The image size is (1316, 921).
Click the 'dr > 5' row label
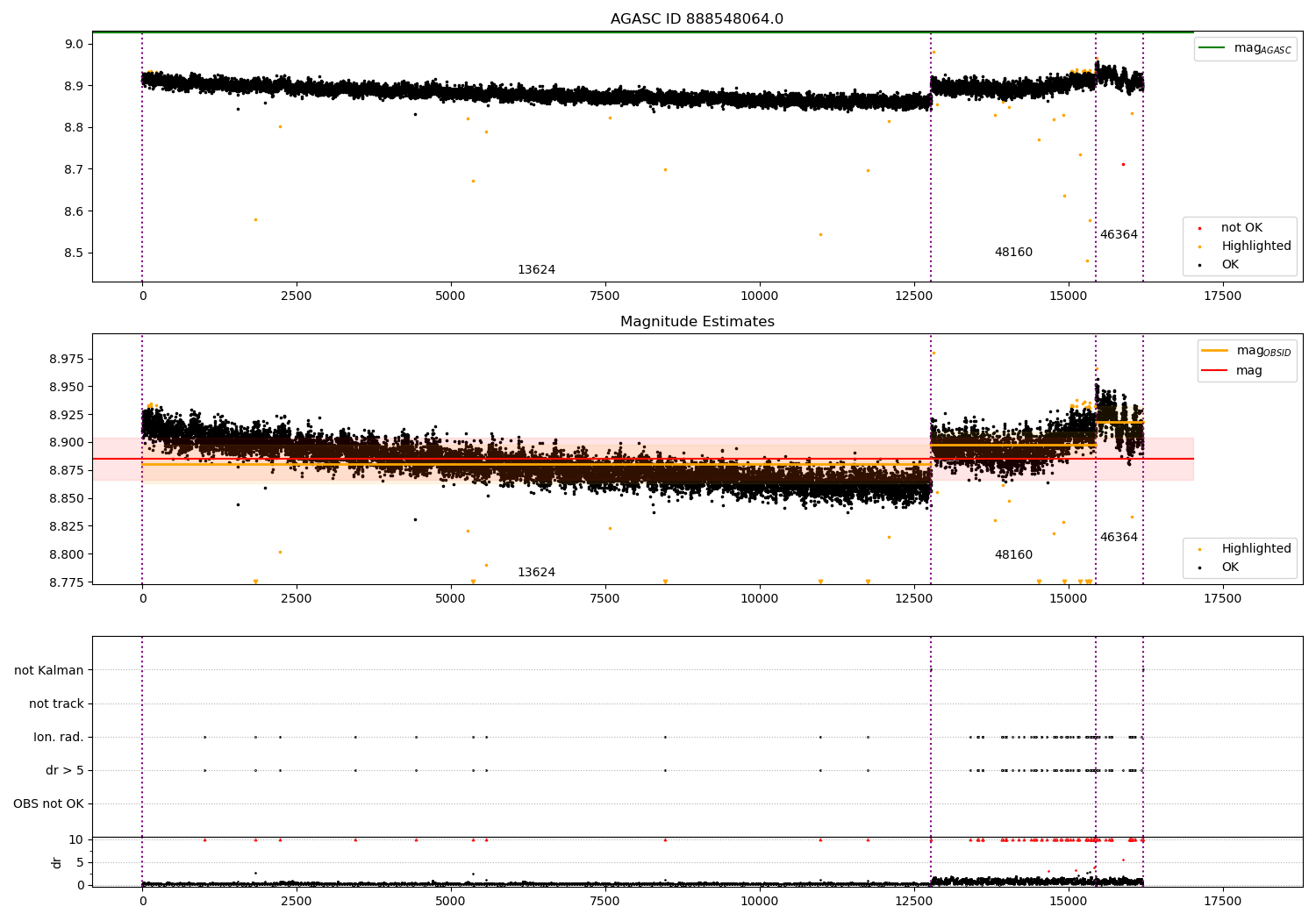(x=65, y=770)
